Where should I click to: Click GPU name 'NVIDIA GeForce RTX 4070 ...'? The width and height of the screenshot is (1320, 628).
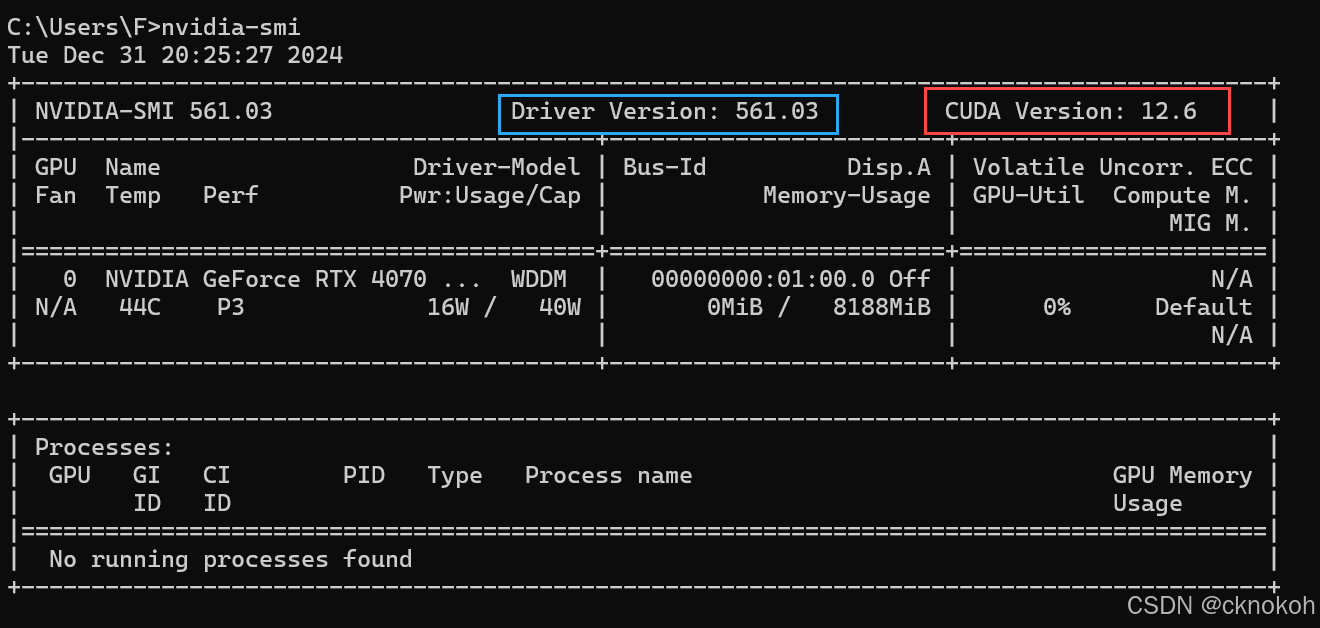(294, 279)
